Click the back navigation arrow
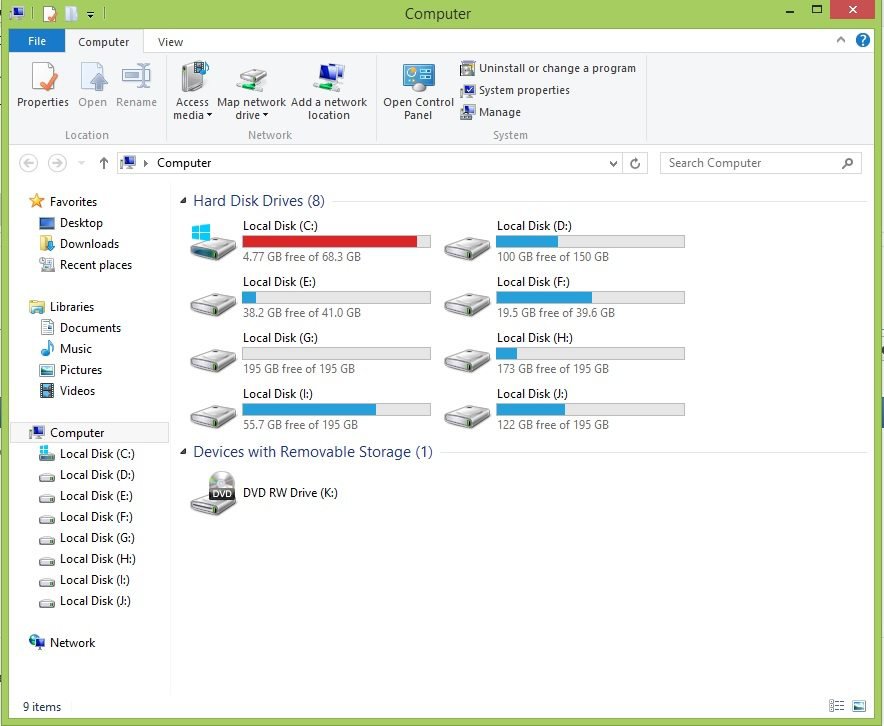 (28, 162)
